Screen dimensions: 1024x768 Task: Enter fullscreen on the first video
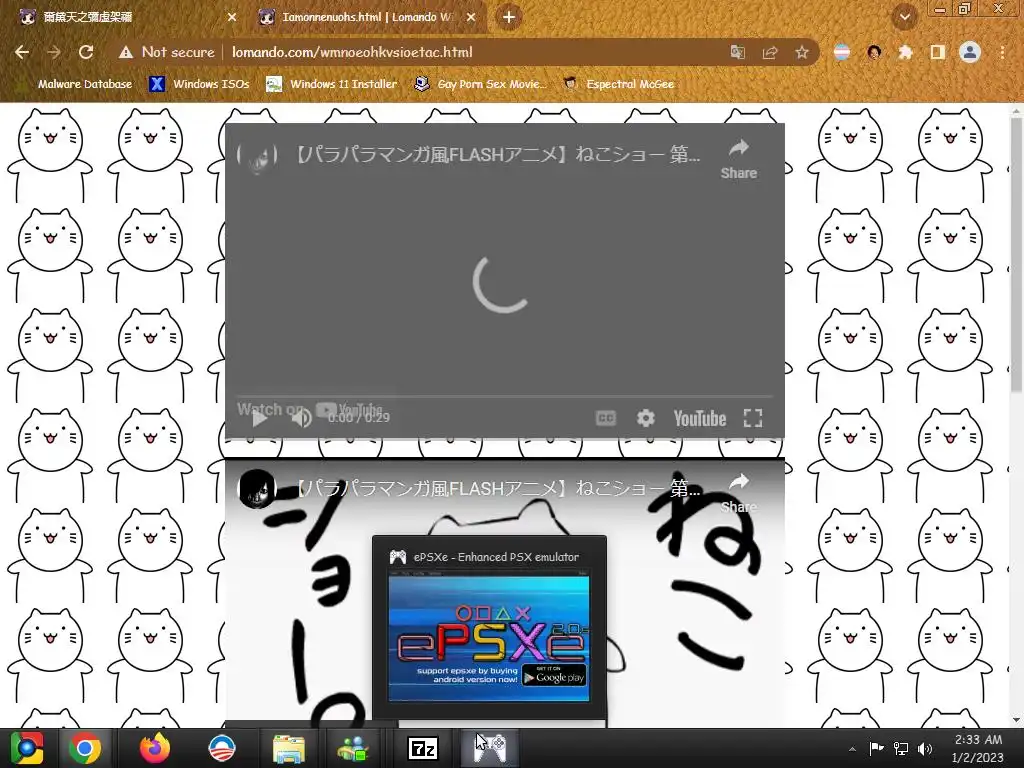point(753,418)
